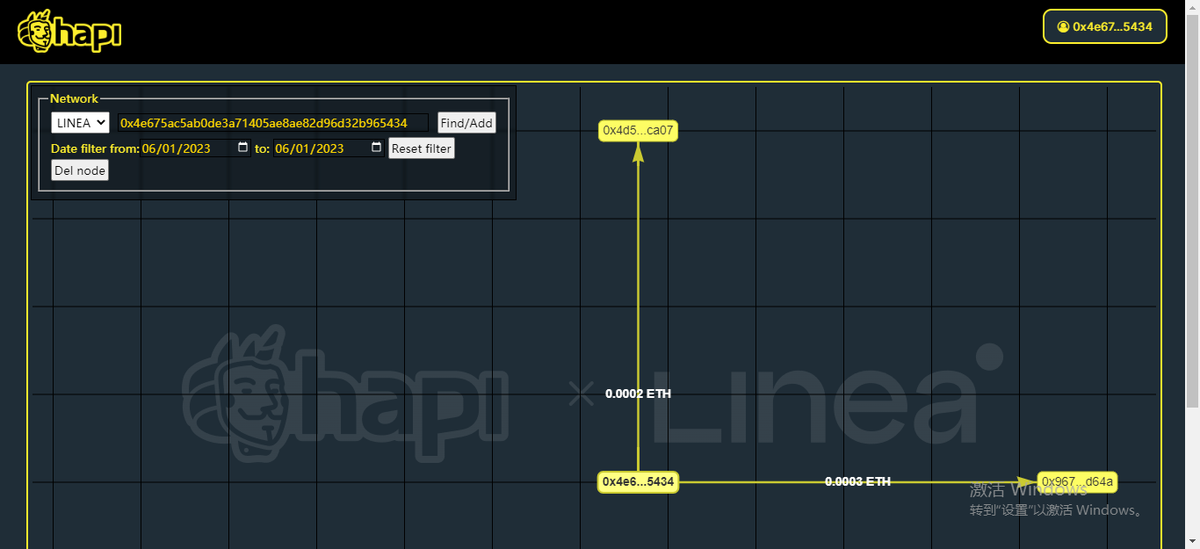Select the 0x4d5...ca07 node
Screen dimensions: 1200x549
639,130
